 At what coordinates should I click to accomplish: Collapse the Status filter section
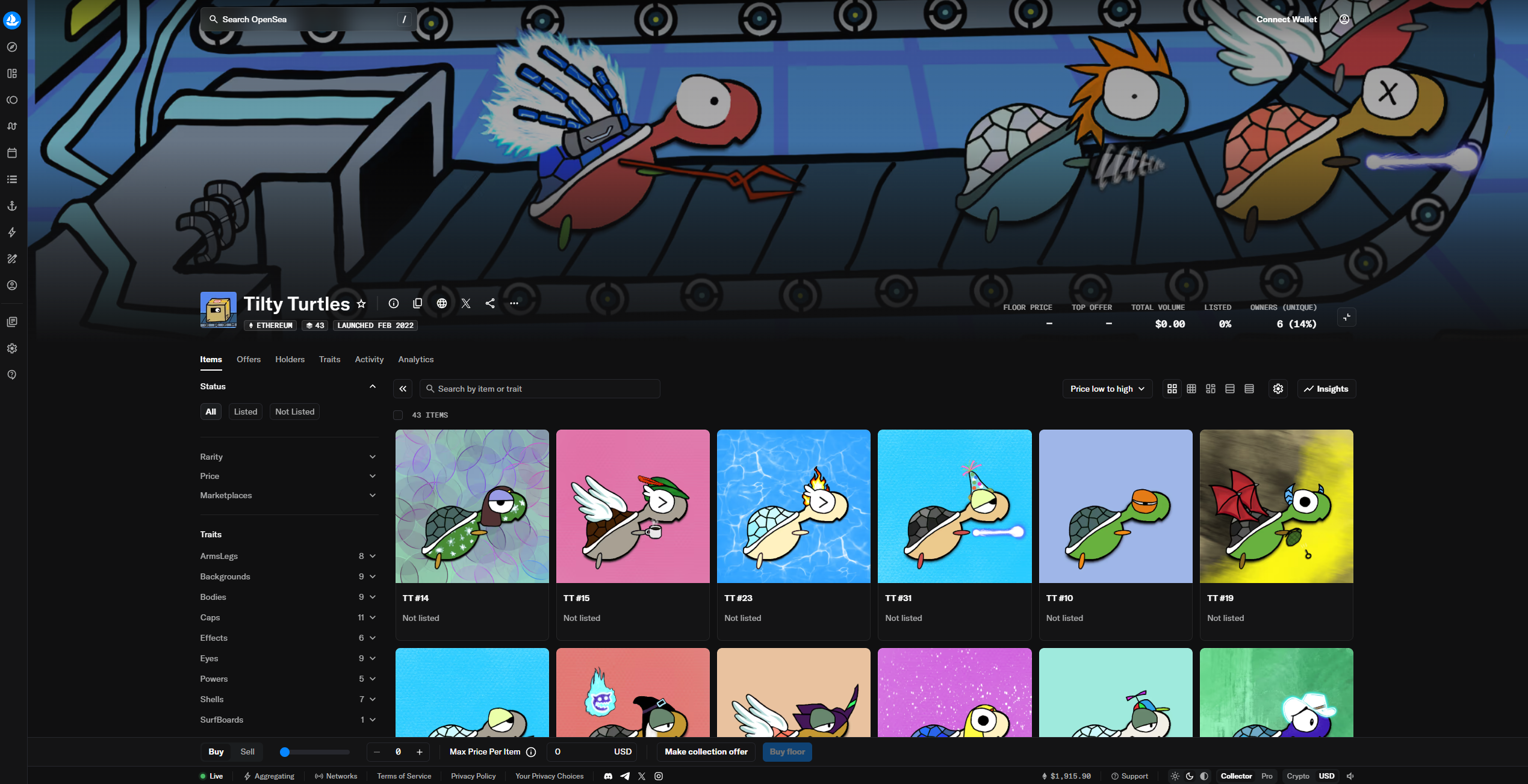click(373, 386)
